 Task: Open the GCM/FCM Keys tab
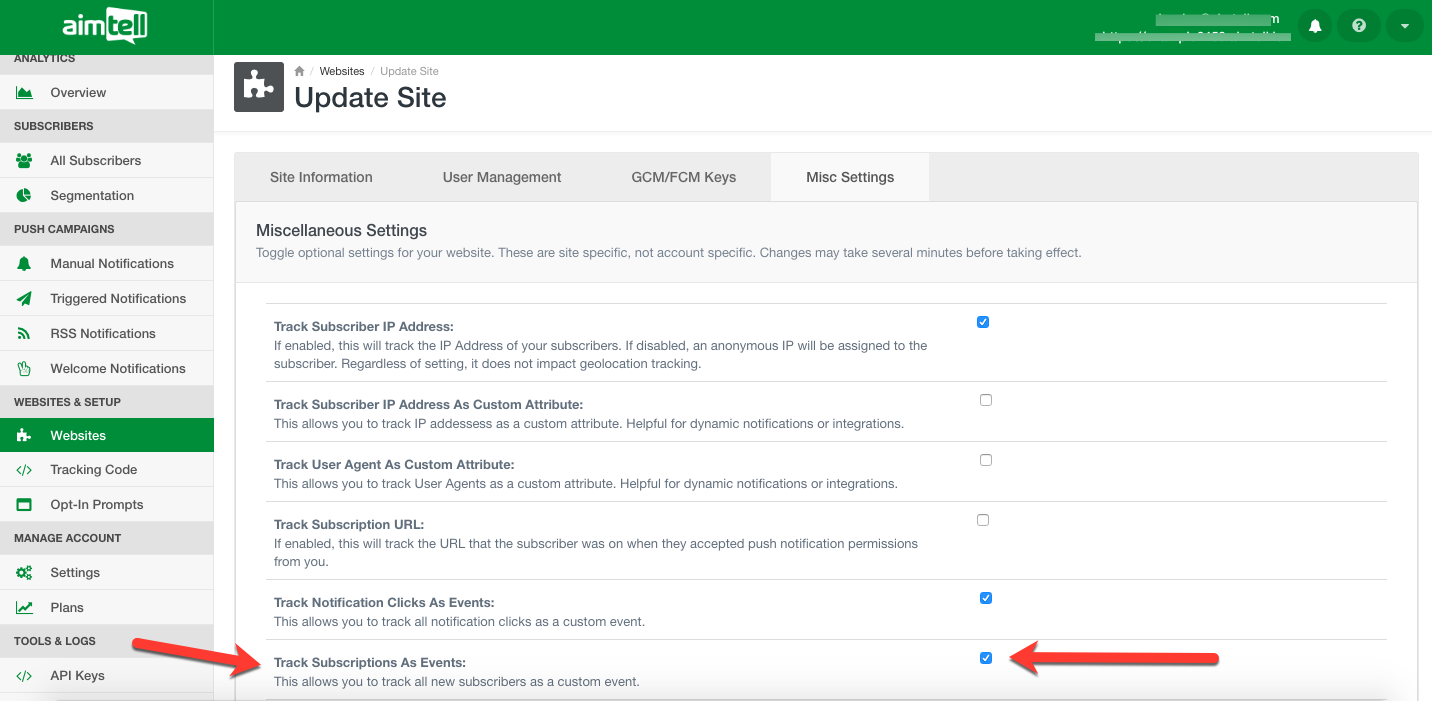tap(683, 177)
